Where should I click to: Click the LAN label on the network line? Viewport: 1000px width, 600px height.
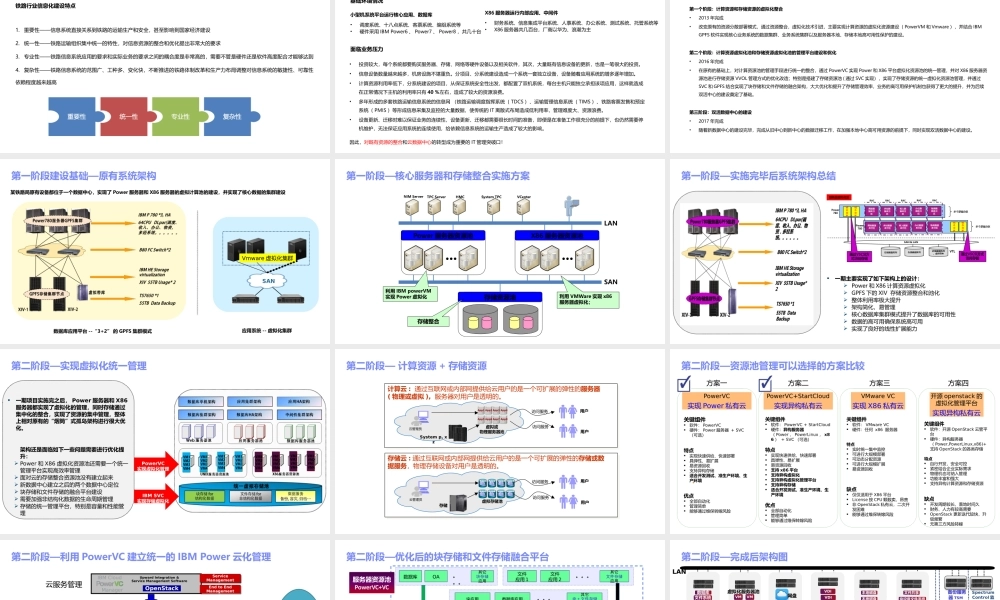(610, 223)
